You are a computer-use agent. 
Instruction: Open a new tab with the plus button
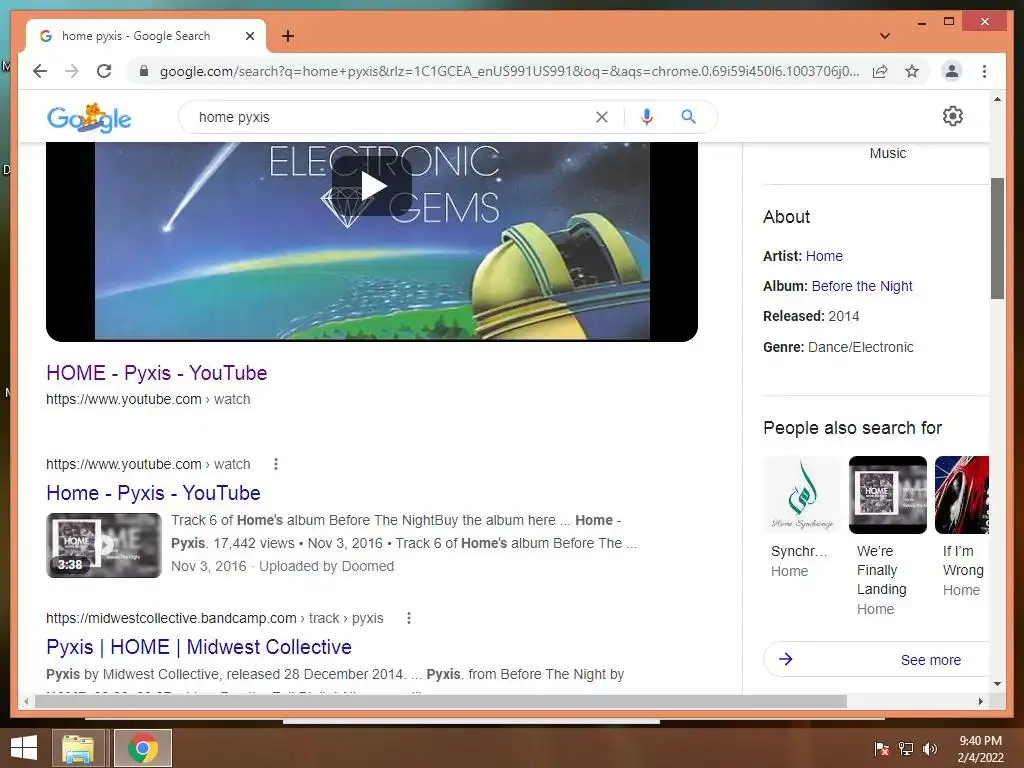point(288,36)
